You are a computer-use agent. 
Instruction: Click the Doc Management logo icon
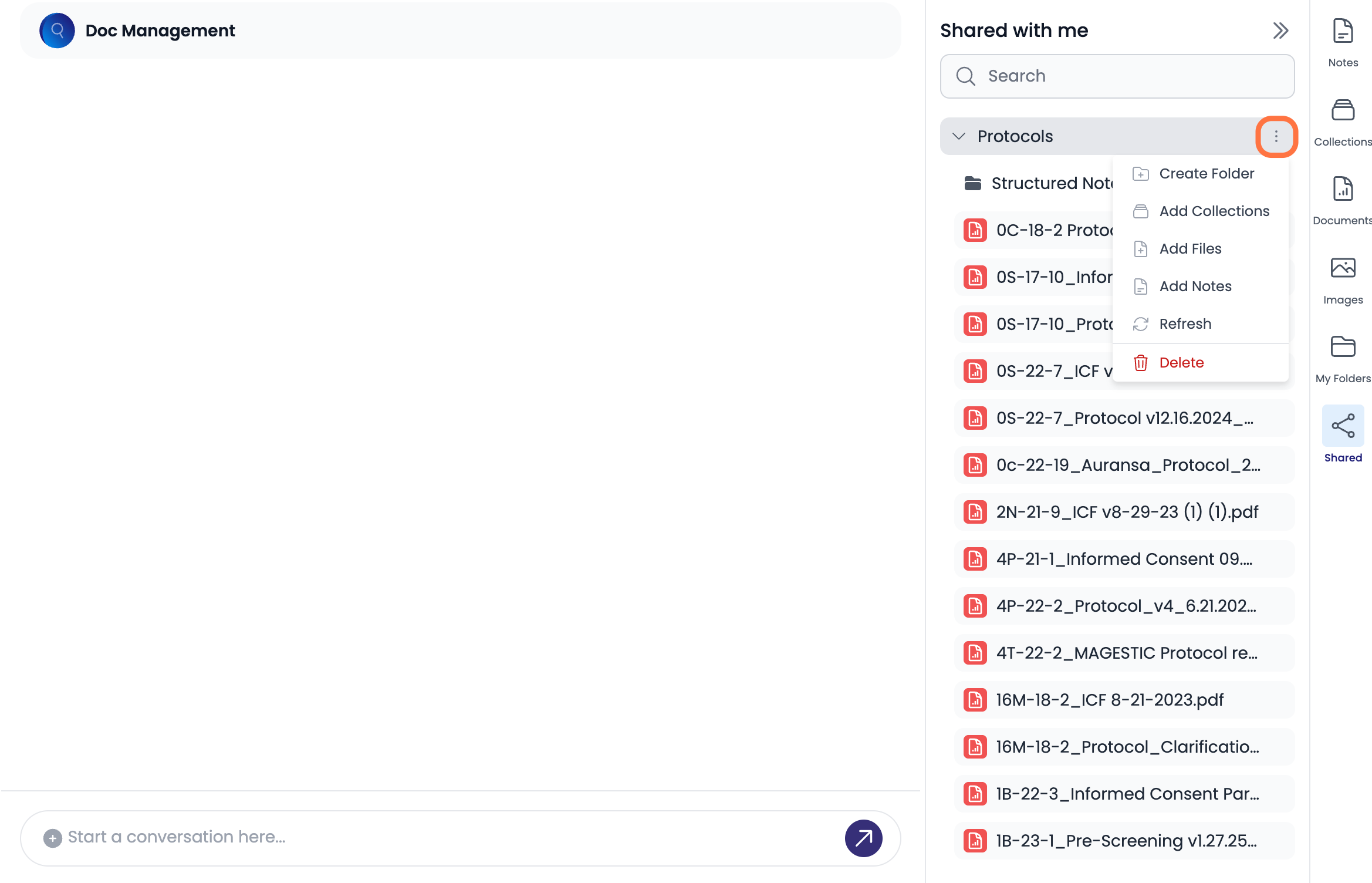[57, 31]
